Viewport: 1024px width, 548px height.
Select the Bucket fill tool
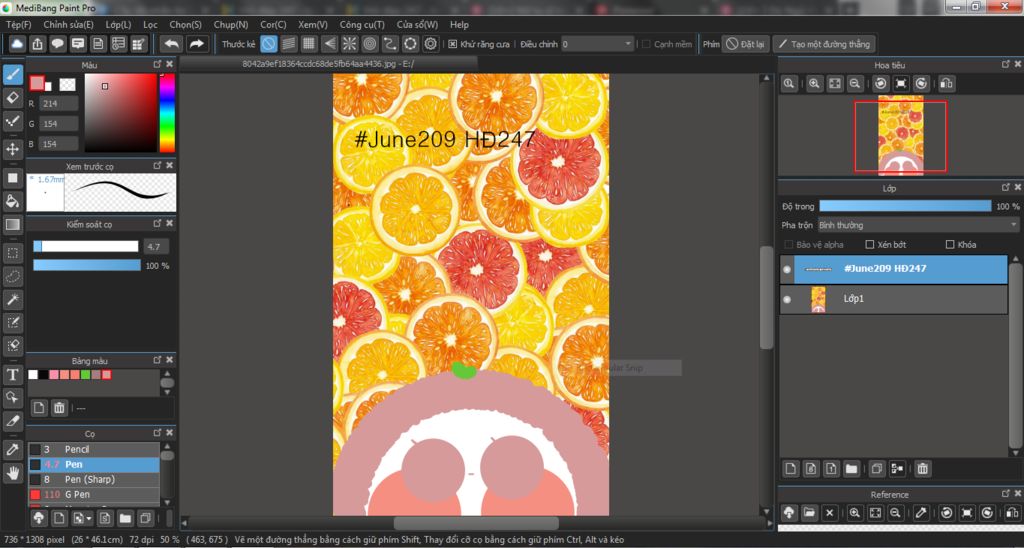coord(12,201)
